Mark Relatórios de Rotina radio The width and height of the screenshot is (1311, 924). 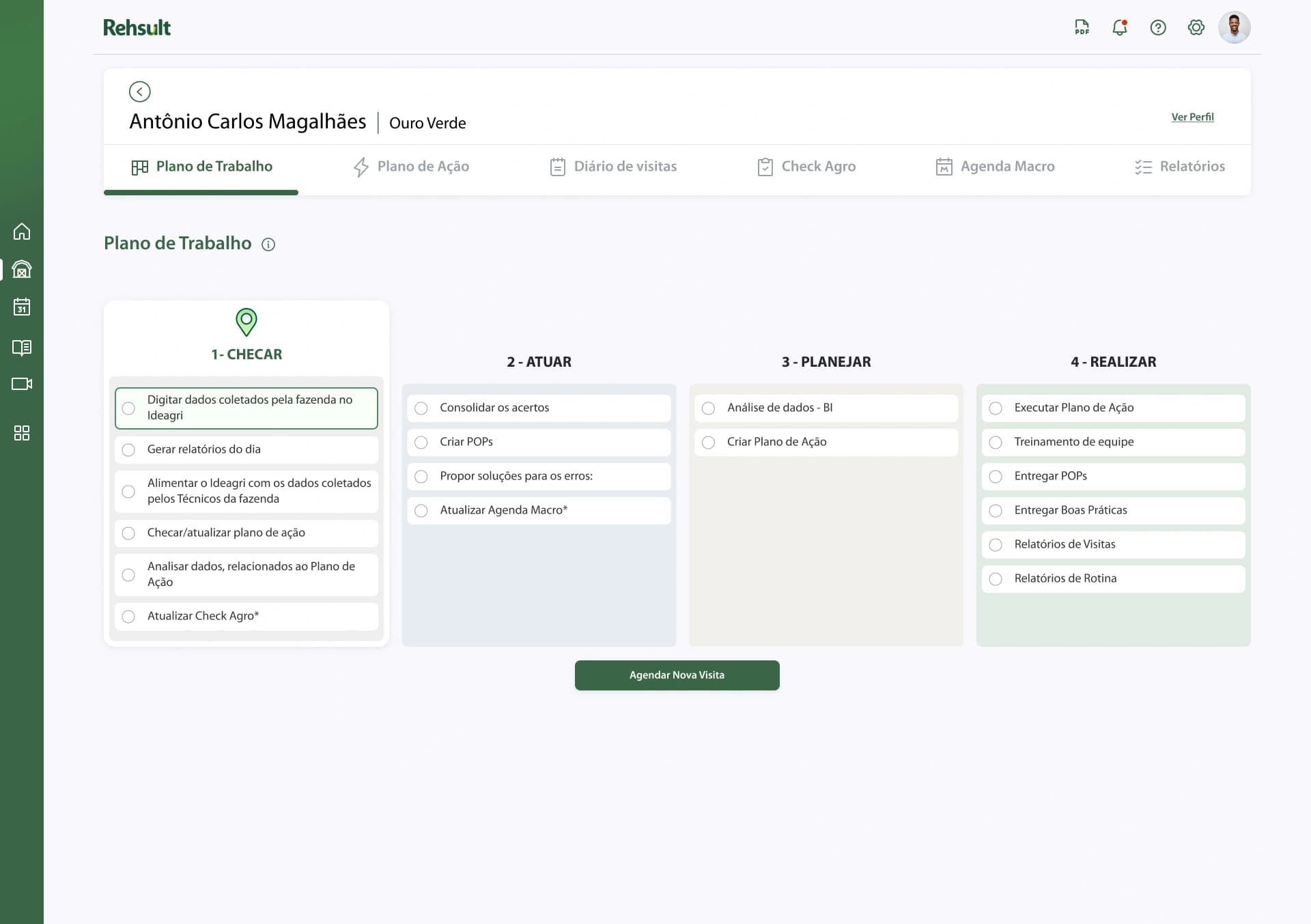(996, 579)
